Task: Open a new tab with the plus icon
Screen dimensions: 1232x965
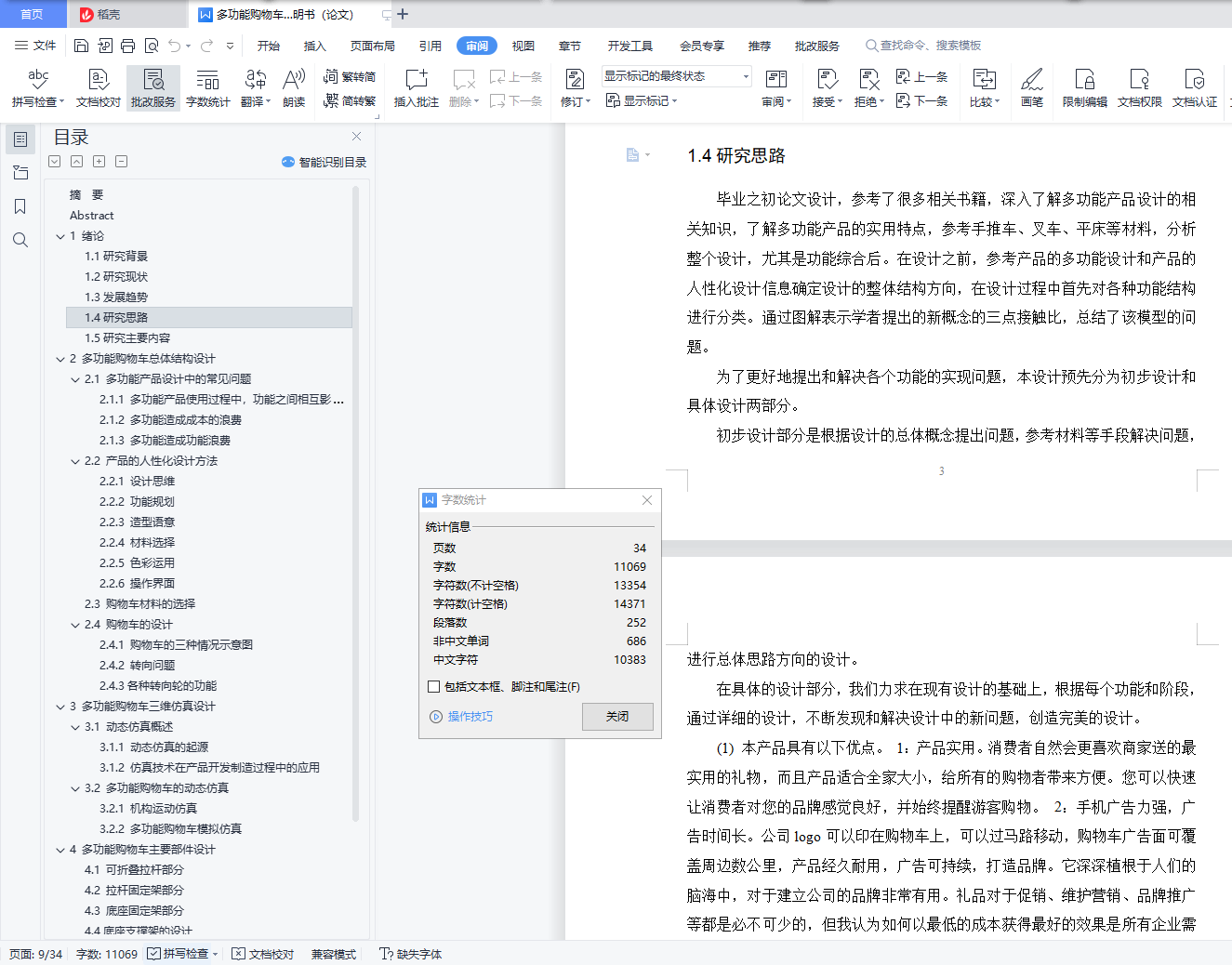Action: pyautogui.click(x=403, y=14)
